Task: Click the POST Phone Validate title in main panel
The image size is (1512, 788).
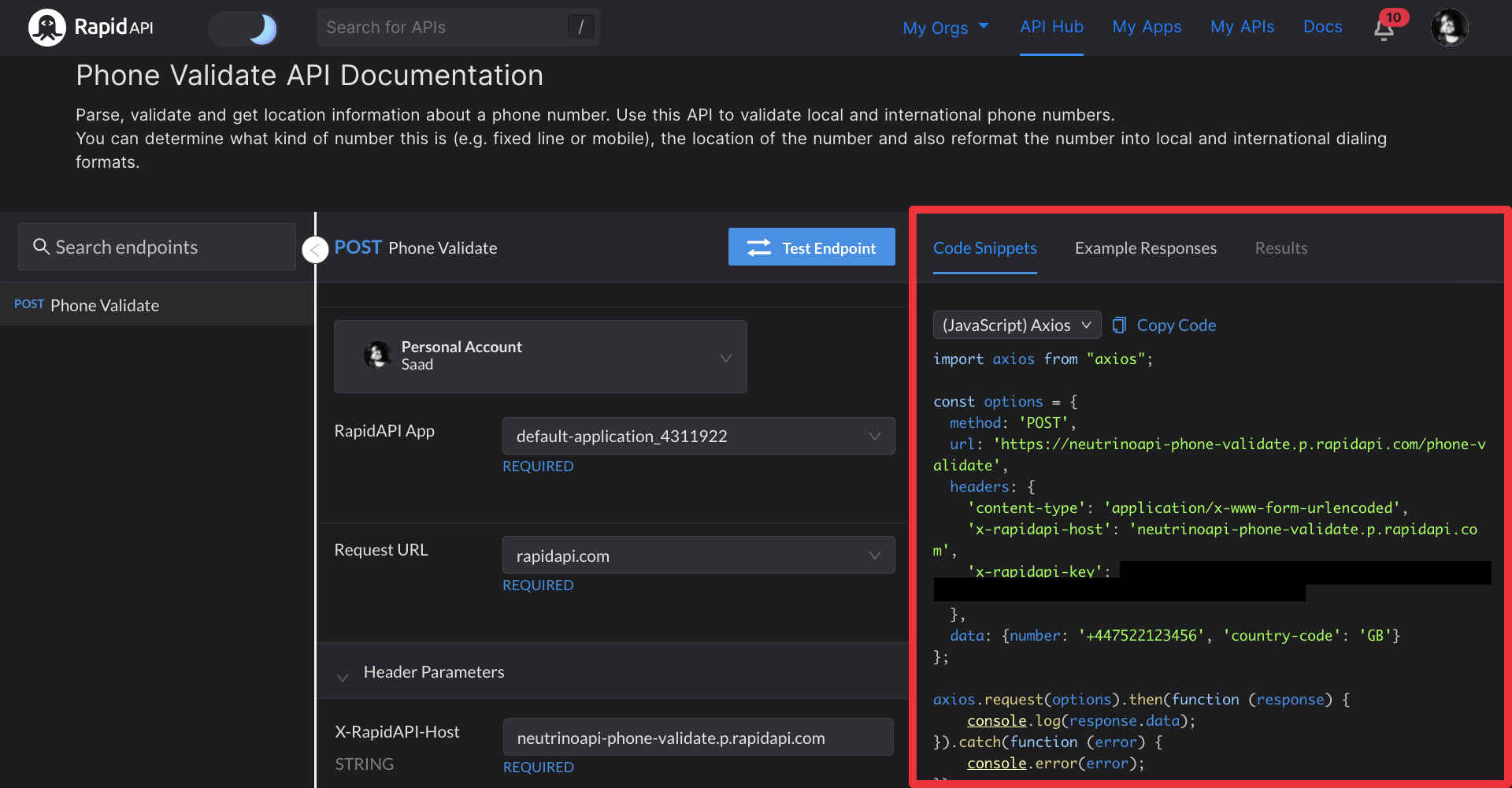Action: click(415, 247)
